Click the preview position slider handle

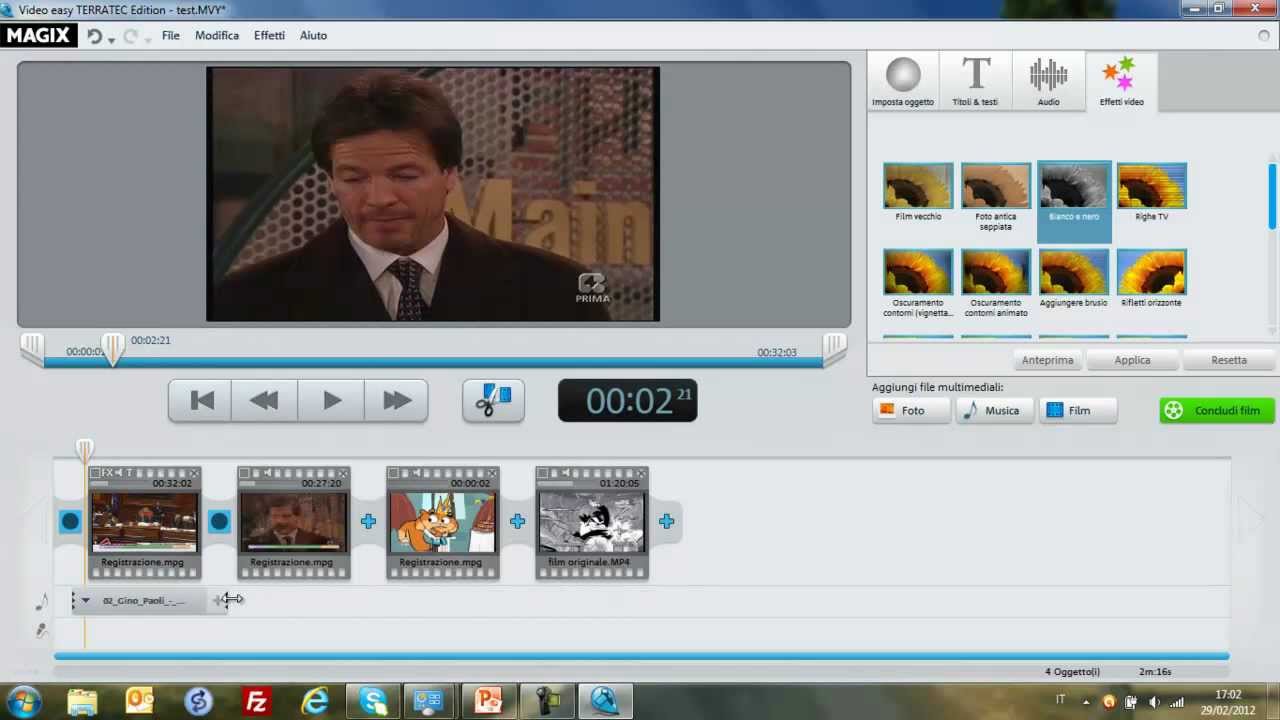point(113,349)
